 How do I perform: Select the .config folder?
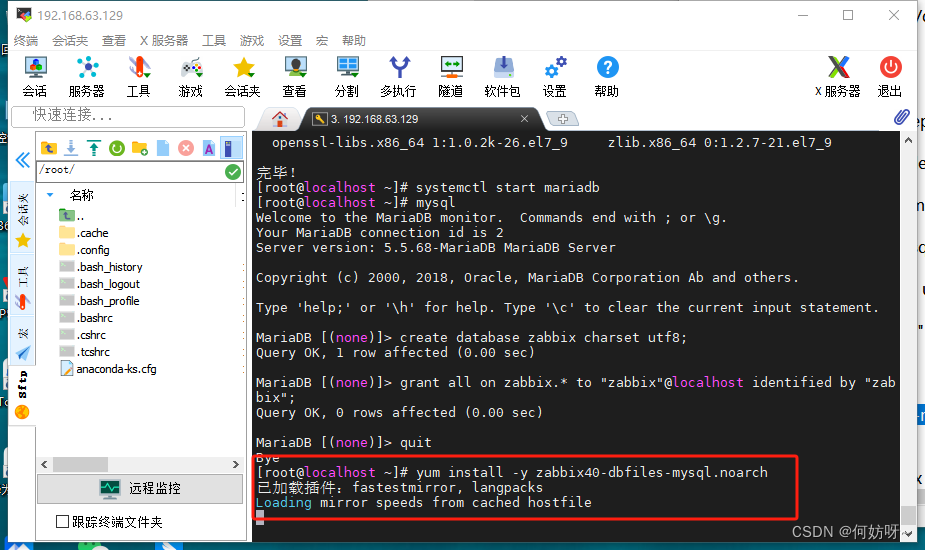(84, 250)
